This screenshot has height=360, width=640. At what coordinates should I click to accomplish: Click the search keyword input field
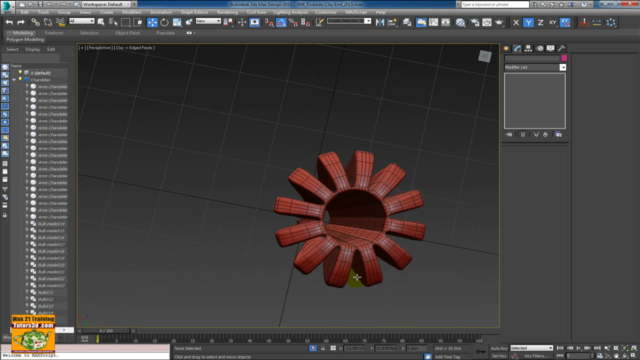coord(495,4)
